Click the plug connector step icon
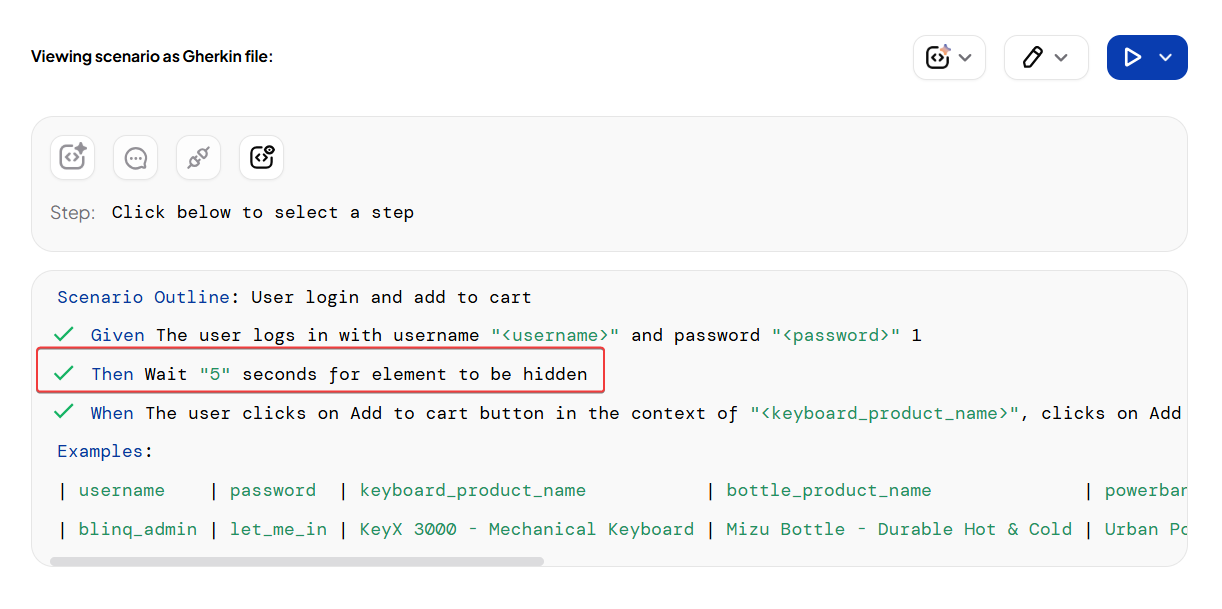Image resolution: width=1222 pixels, height=609 pixels. coord(198,158)
